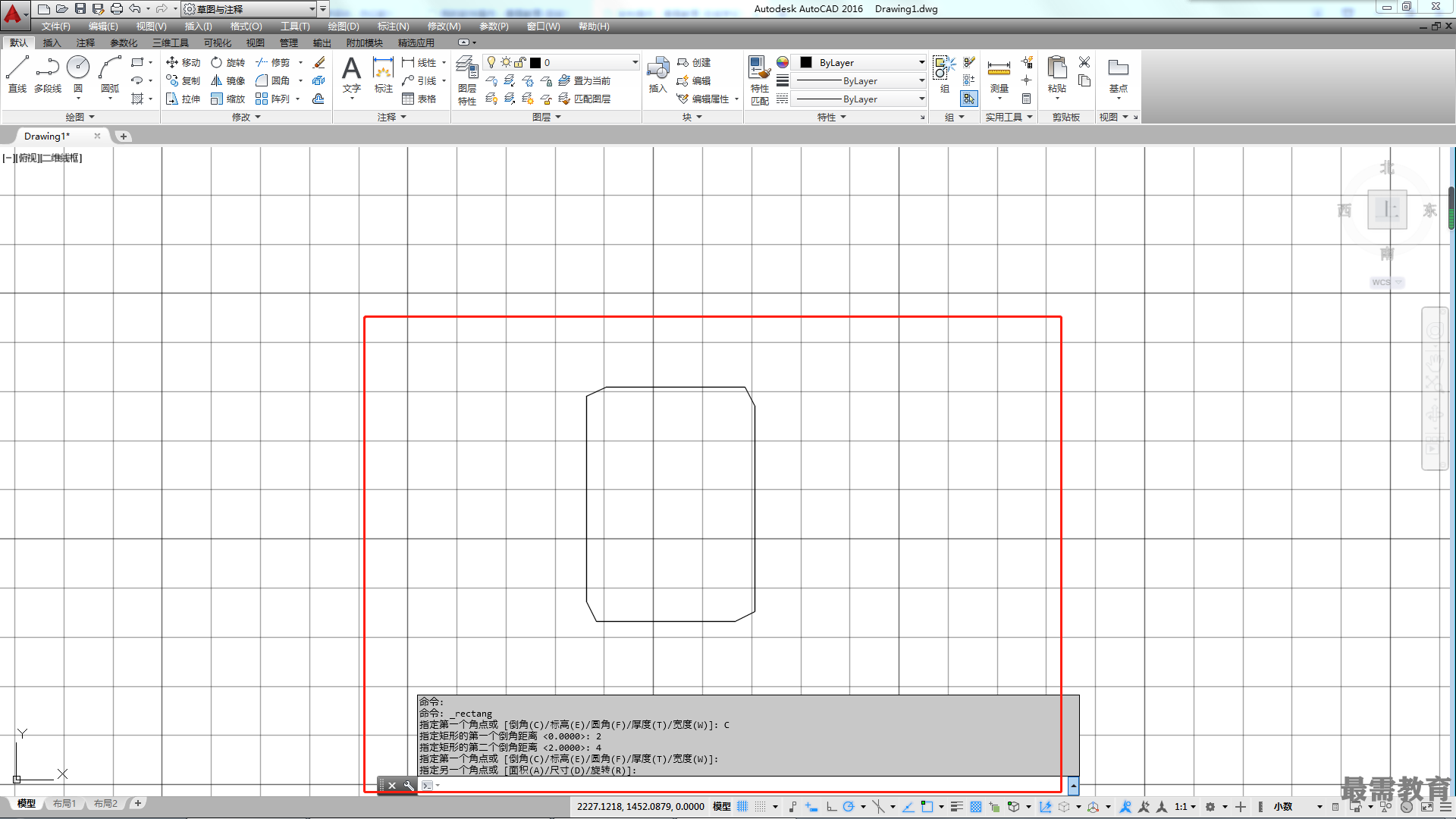Open the workspace dropdown 草图与注释
Viewport: 1456px width, 819px height.
click(249, 9)
